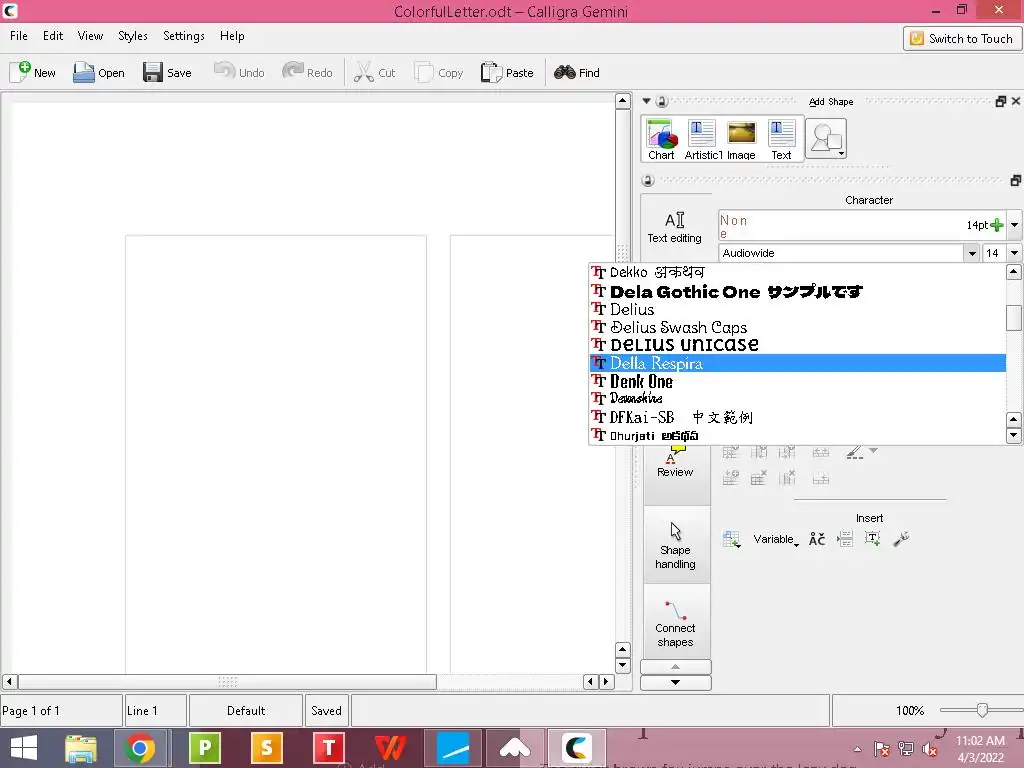Toggle the Add Shape docker lock icon
The width and height of the screenshot is (1024, 768).
pos(662,101)
